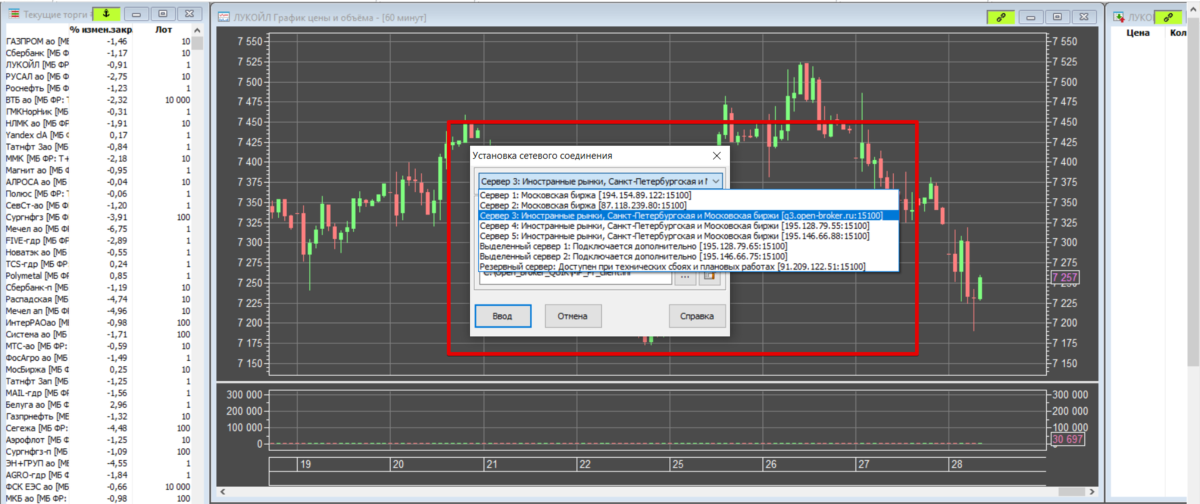Select Сервер 1: Московская биржа option

(689, 194)
